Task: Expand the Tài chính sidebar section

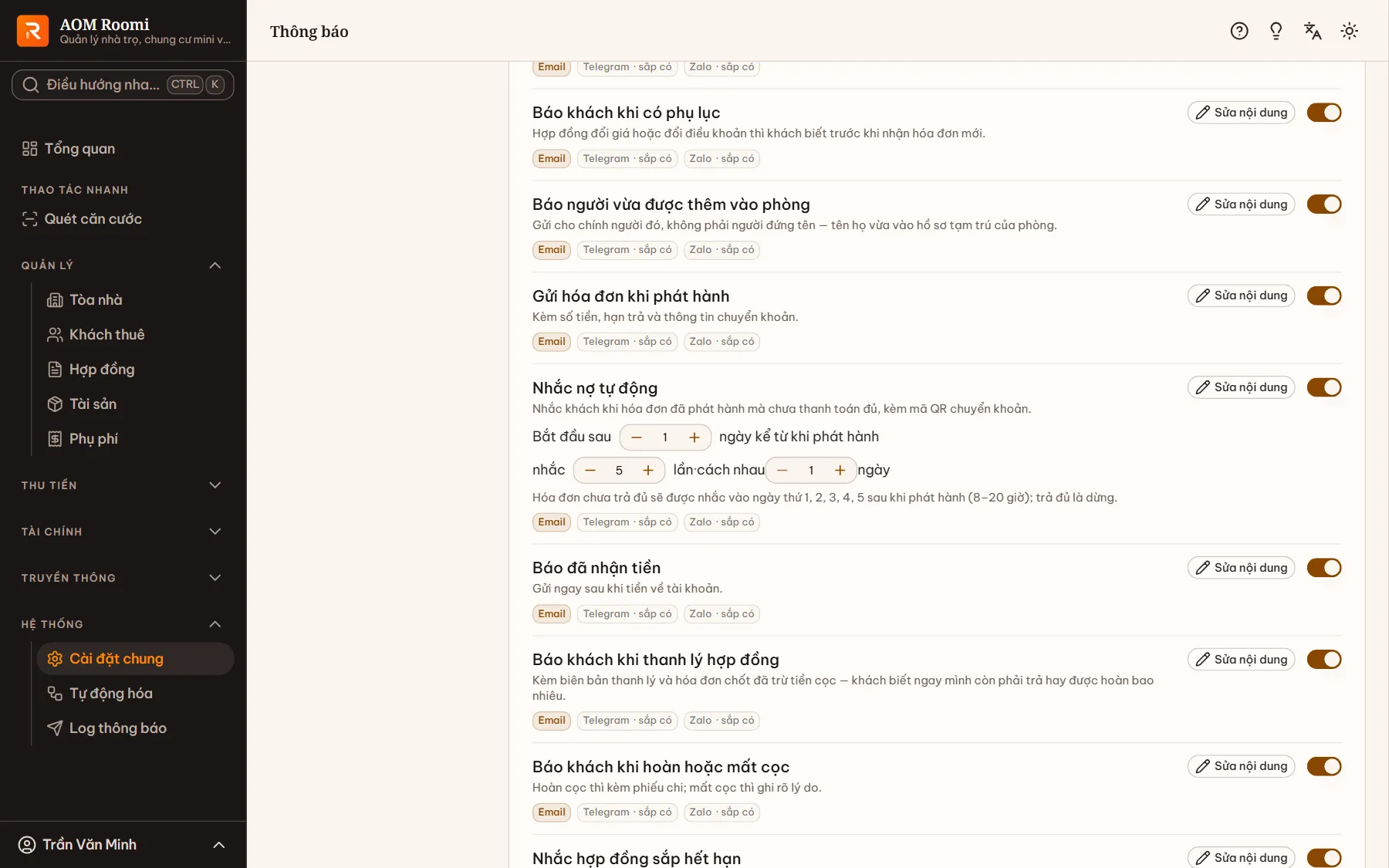Action: point(123,532)
